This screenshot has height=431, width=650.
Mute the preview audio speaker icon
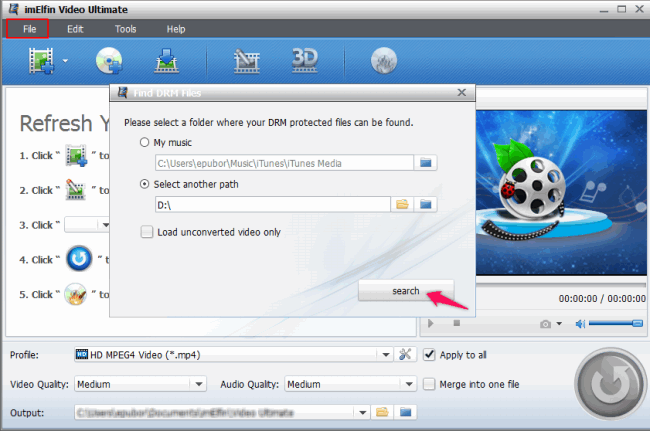point(580,324)
